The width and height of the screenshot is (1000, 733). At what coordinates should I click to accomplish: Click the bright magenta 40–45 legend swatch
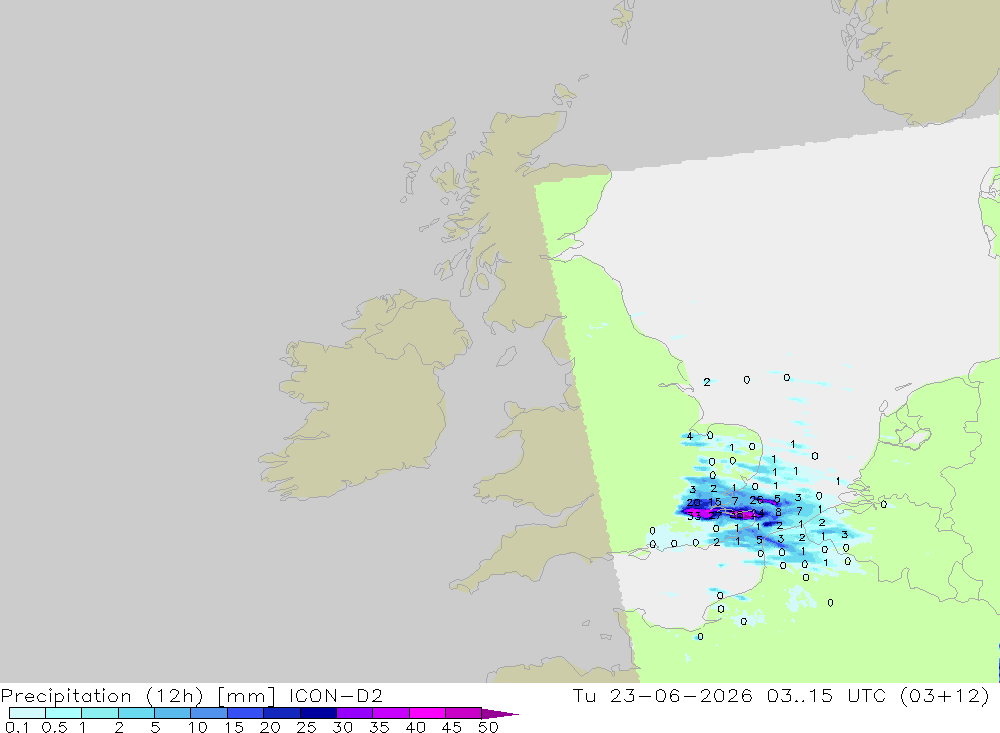tap(427, 713)
